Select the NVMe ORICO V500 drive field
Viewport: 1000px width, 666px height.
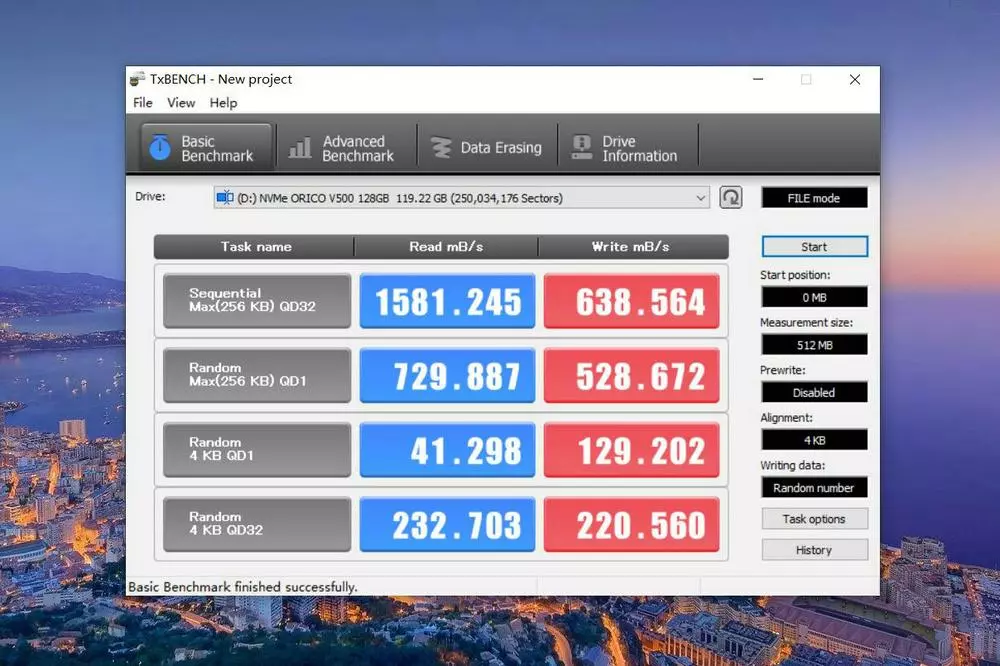[461, 198]
